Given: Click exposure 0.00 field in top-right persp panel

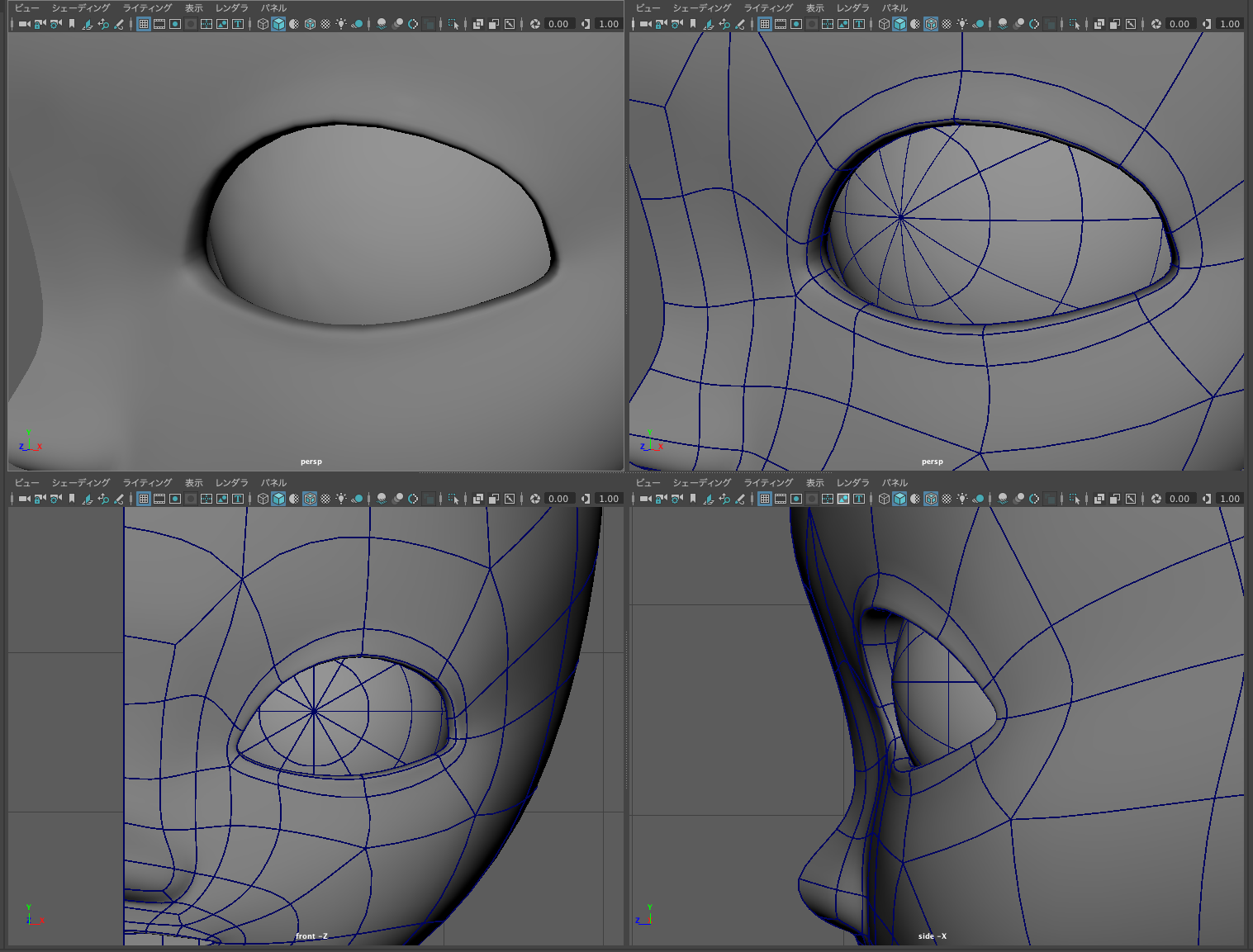Looking at the screenshot, I should pos(1179,24).
